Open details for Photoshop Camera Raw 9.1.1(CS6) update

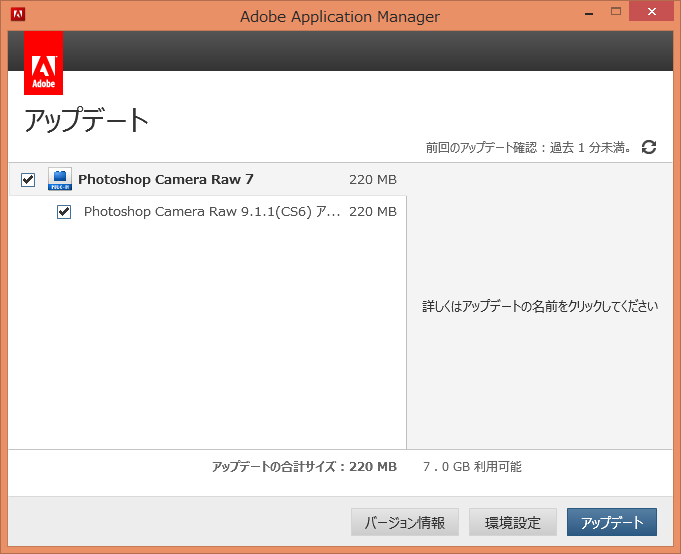pyautogui.click(x=212, y=212)
